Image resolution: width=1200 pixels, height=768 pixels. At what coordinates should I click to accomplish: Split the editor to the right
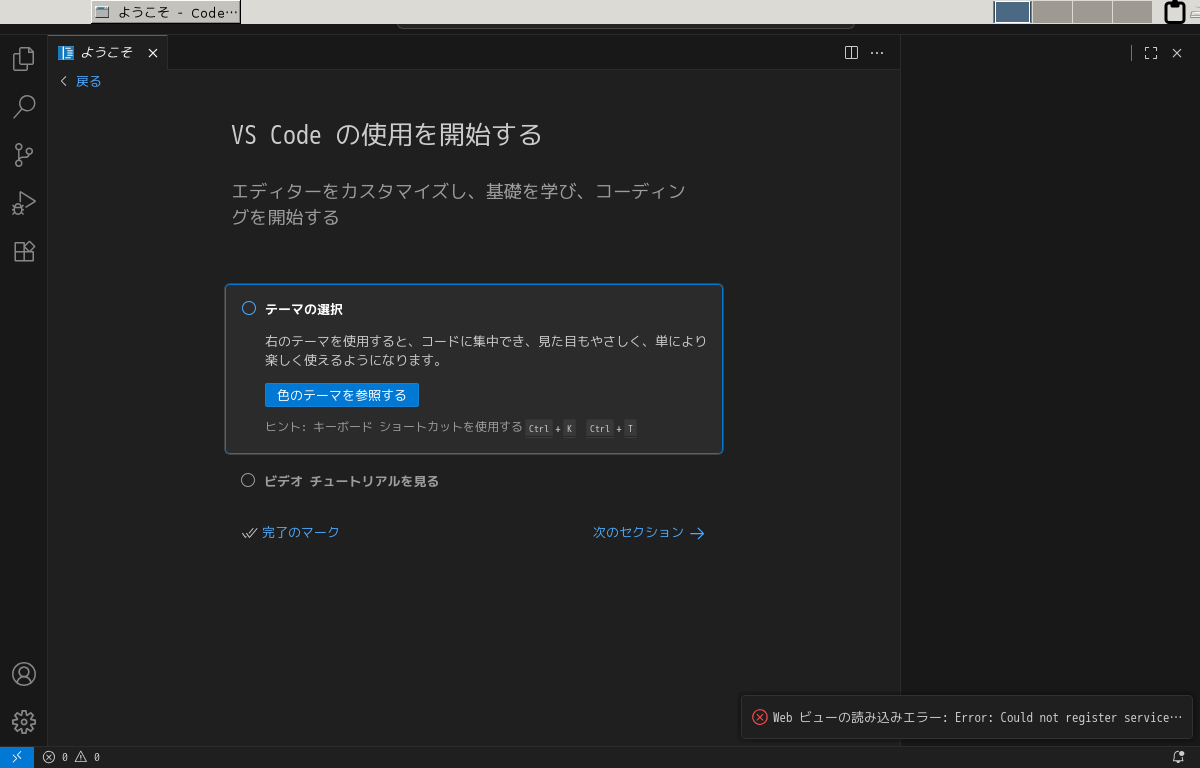851,53
